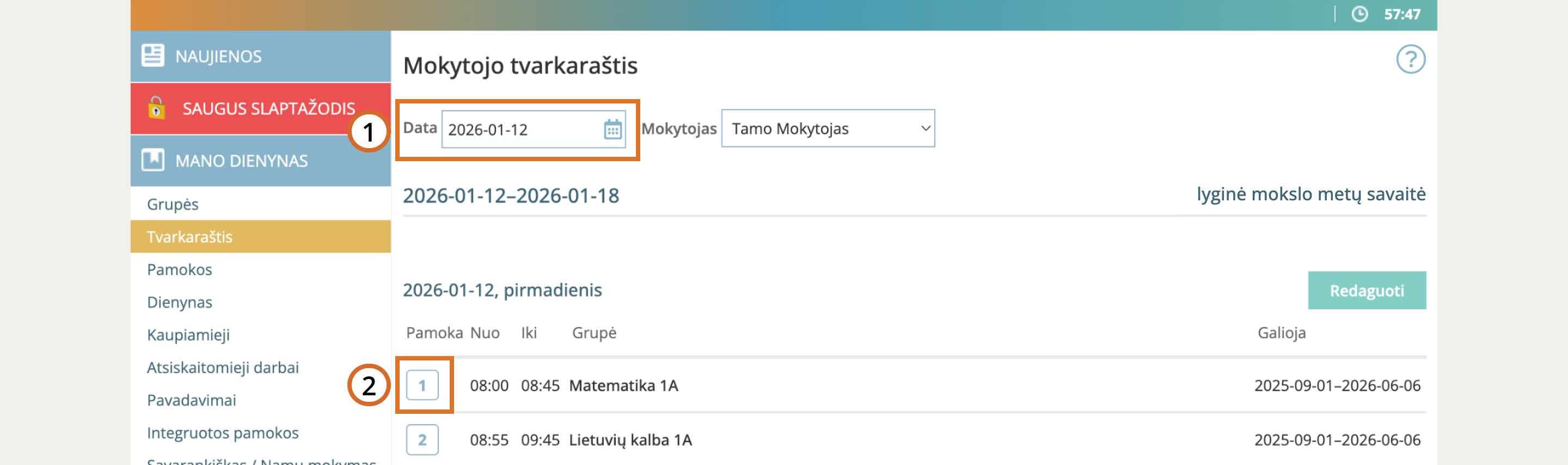The image size is (1568, 465).
Task: Click the Naujienos newspaper icon
Action: [153, 56]
